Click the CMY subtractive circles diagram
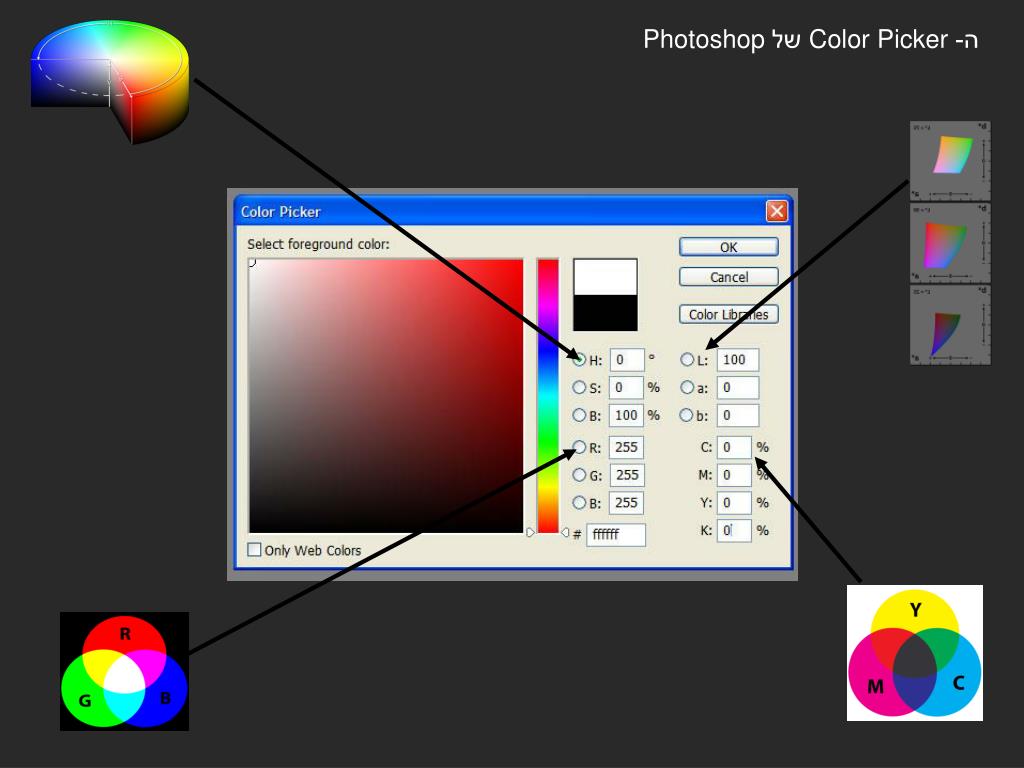The width and height of the screenshot is (1024, 768). click(914, 653)
